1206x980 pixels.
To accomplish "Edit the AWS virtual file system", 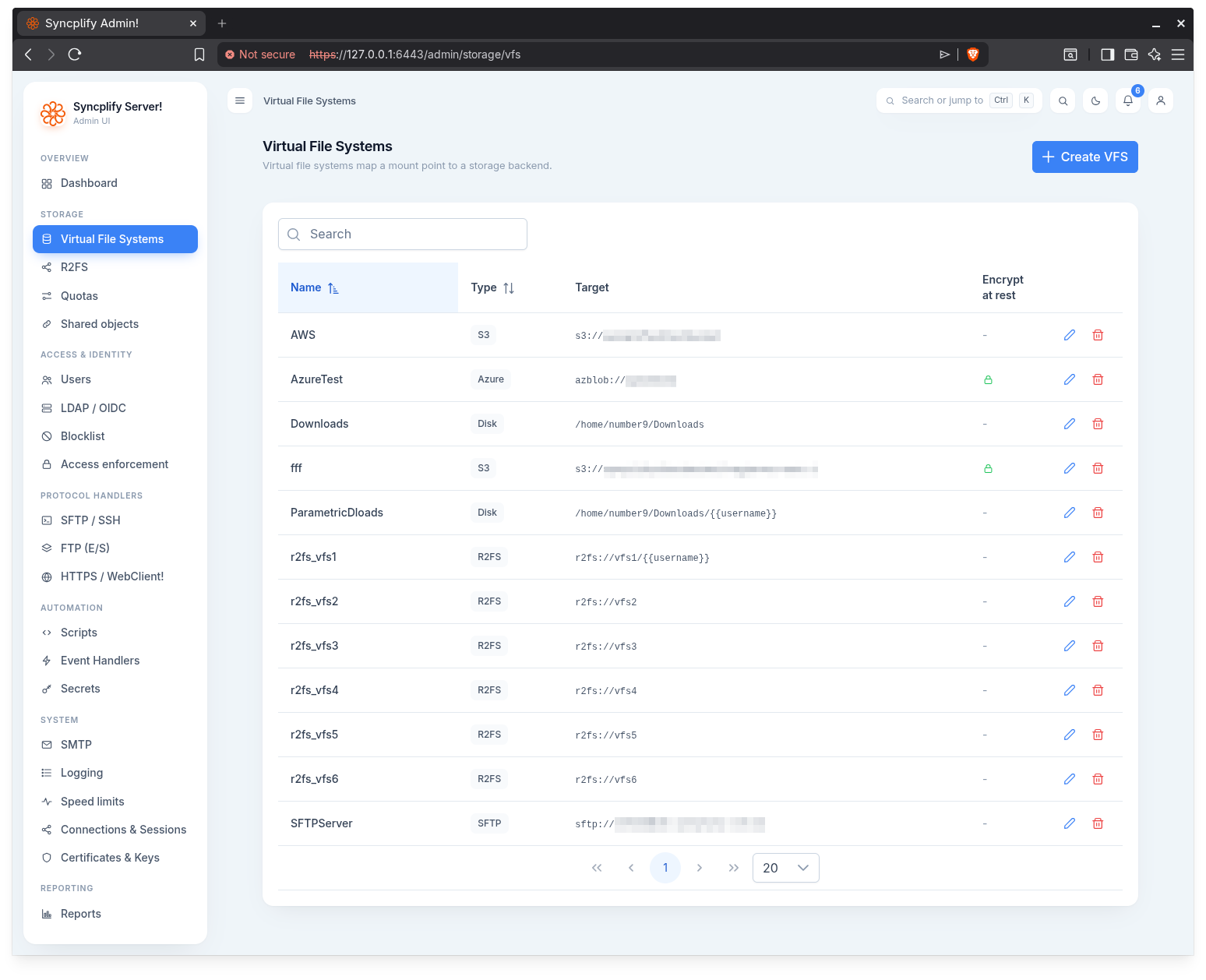I will [1070, 335].
